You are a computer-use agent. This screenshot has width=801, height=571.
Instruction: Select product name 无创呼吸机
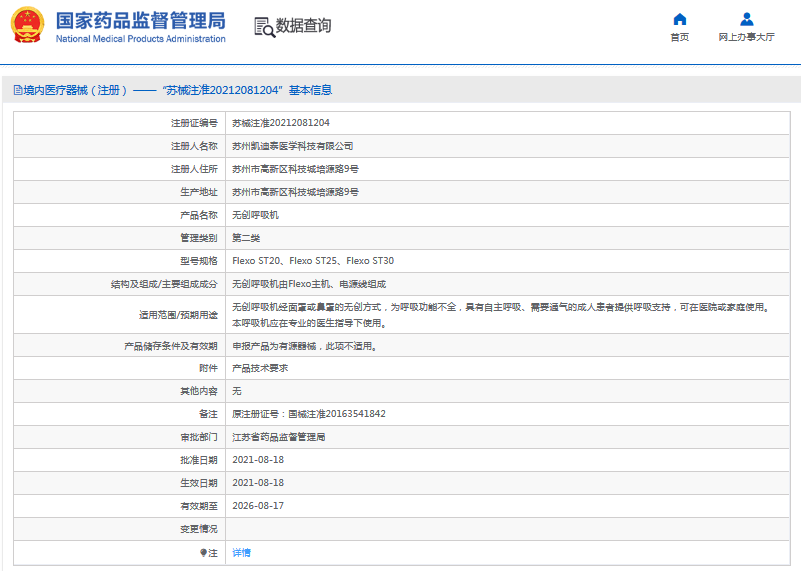click(255, 215)
